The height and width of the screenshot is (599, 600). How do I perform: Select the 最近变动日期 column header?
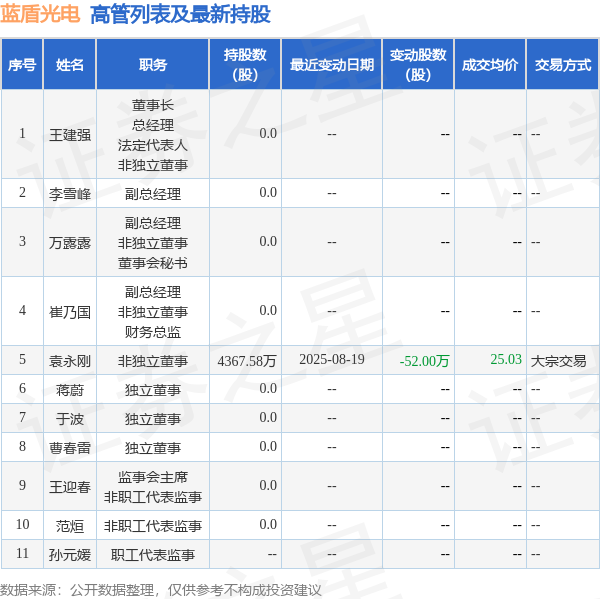point(332,65)
